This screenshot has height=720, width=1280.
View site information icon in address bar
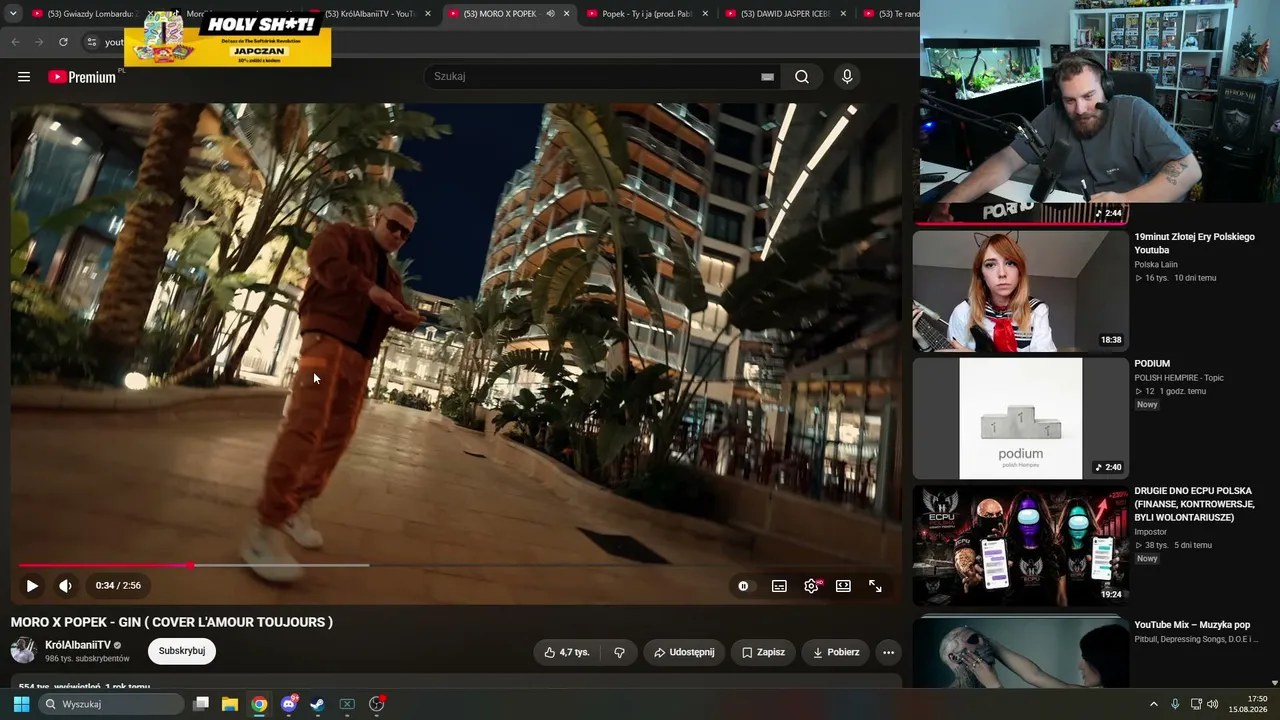coord(92,42)
